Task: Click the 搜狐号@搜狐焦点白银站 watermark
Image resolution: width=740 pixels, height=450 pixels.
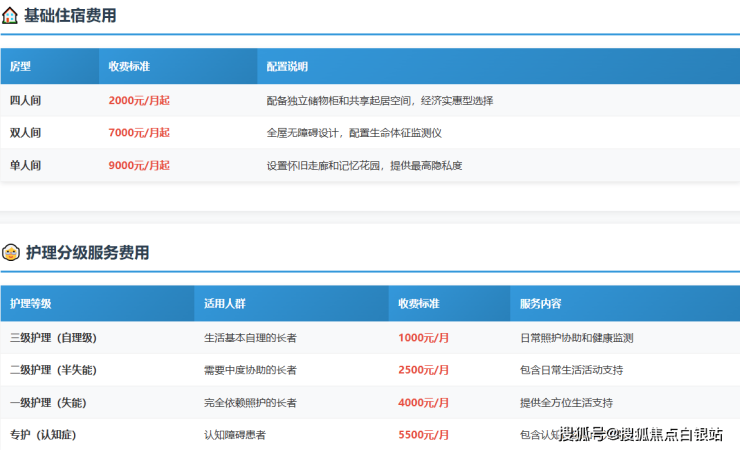Action: tap(640, 434)
